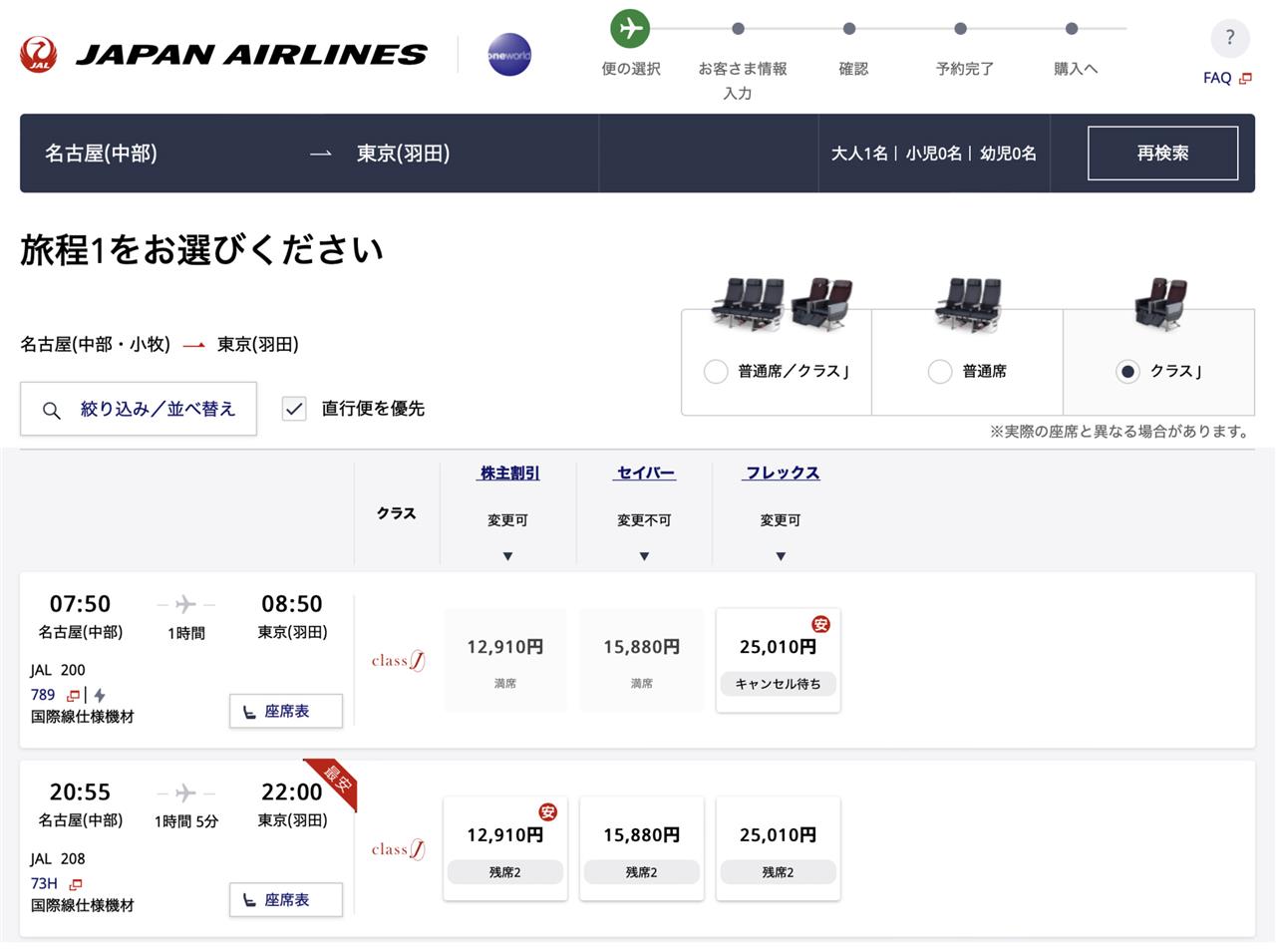Viewport: 1276px width, 952px height.
Task: Click the Class J logo for JAL 200
Action: (398, 661)
